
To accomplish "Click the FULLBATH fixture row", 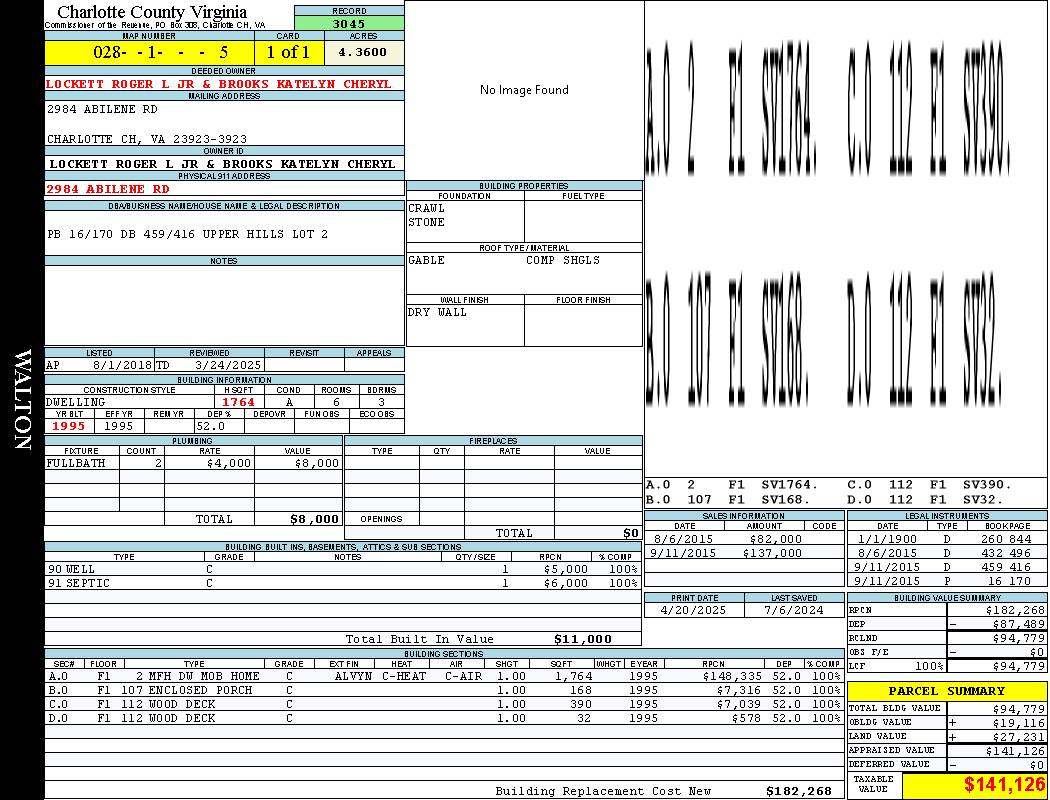I will pos(194,463).
